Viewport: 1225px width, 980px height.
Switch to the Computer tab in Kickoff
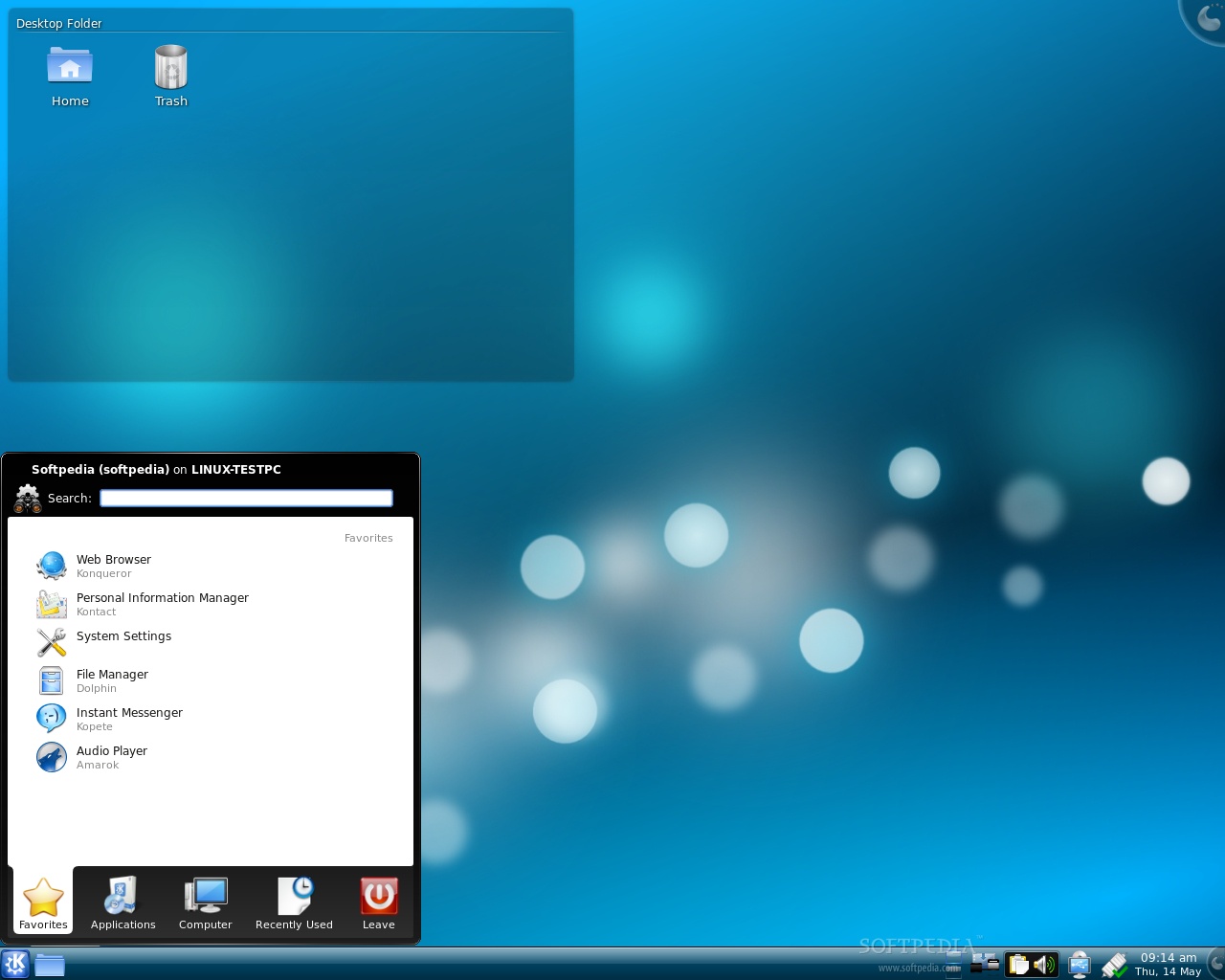(x=205, y=902)
